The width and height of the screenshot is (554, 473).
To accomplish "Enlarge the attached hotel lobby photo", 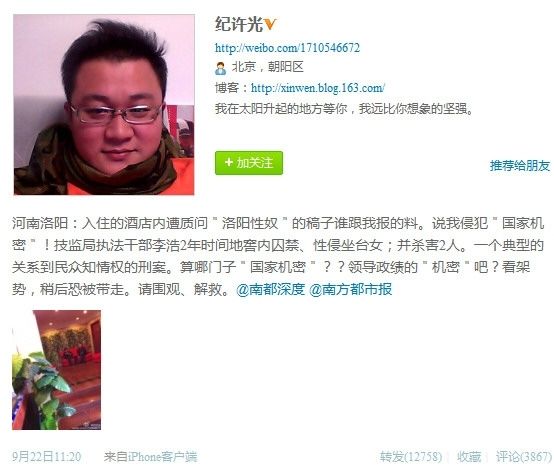I will (x=57, y=370).
